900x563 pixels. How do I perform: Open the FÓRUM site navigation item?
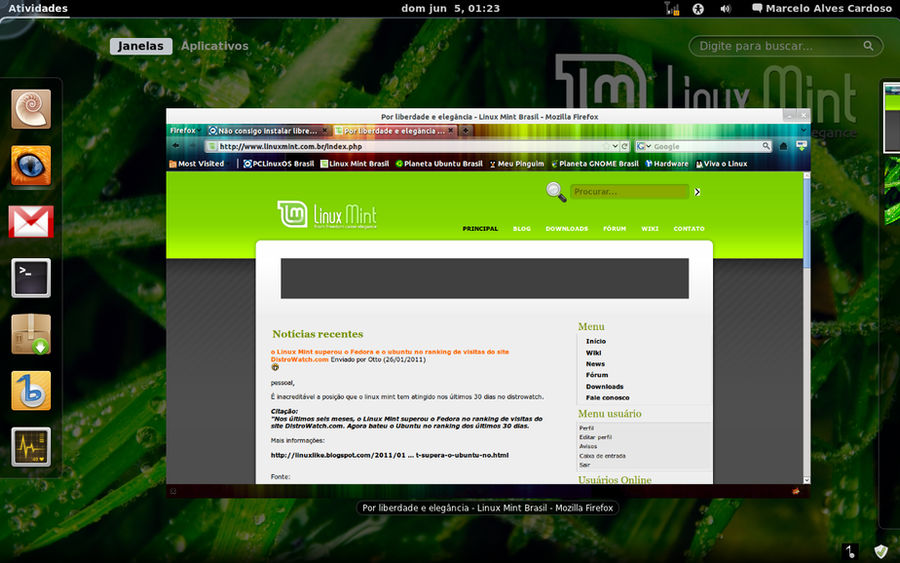point(615,228)
